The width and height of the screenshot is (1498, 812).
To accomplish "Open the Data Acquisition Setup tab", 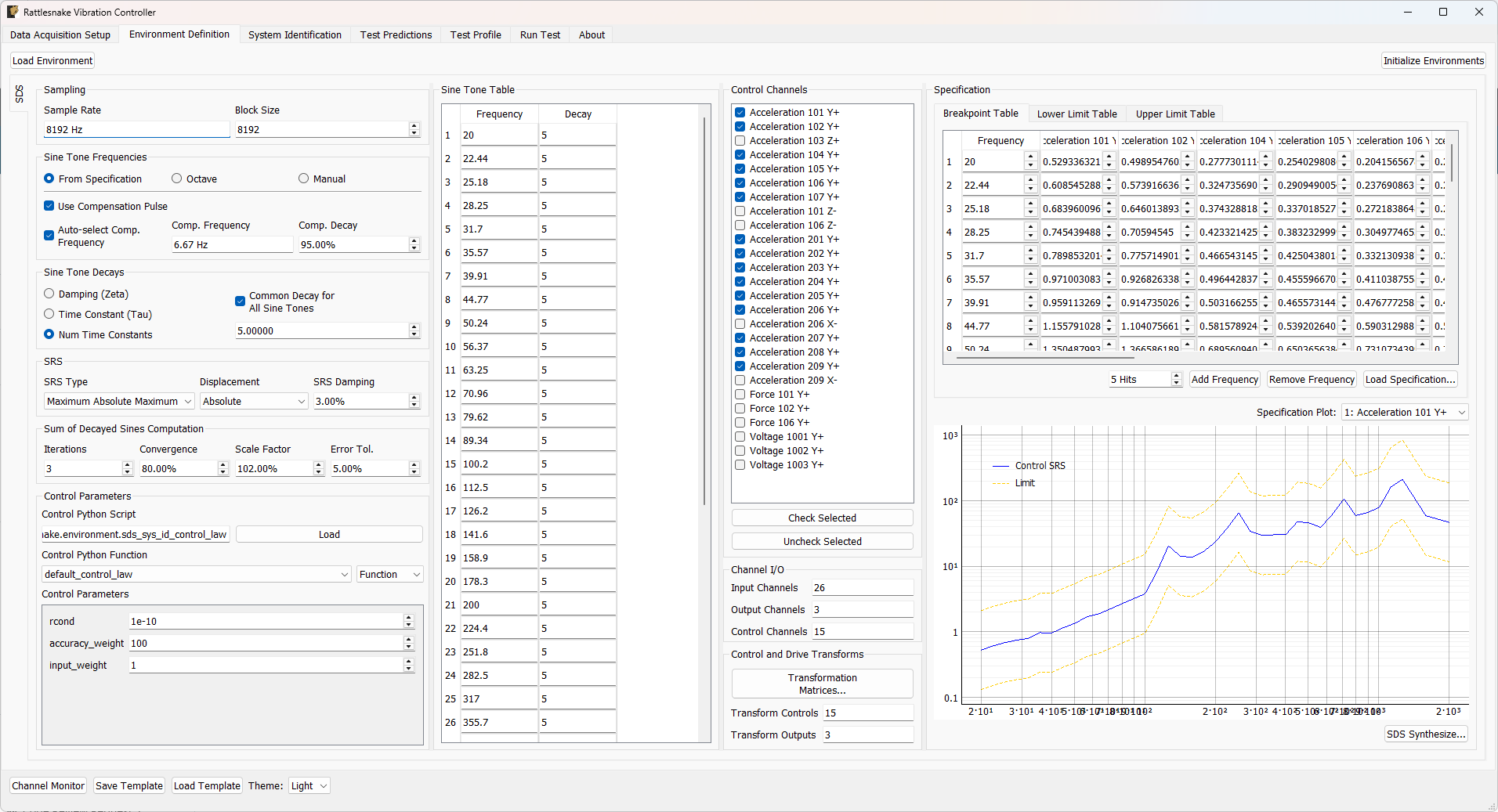I will 60,34.
